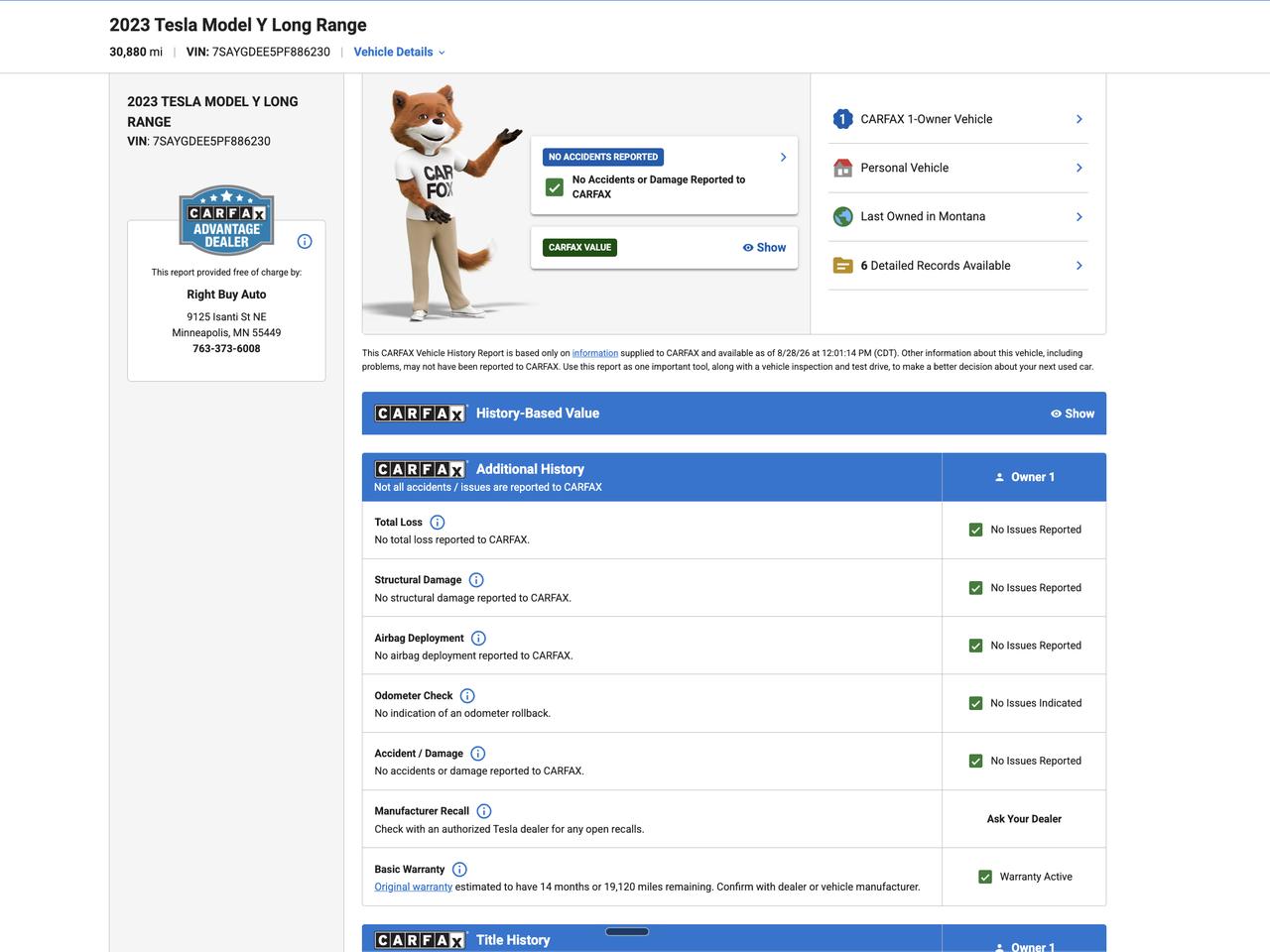
Task: Click the info icon beside Advantage Dealer badge
Action: pos(305,241)
